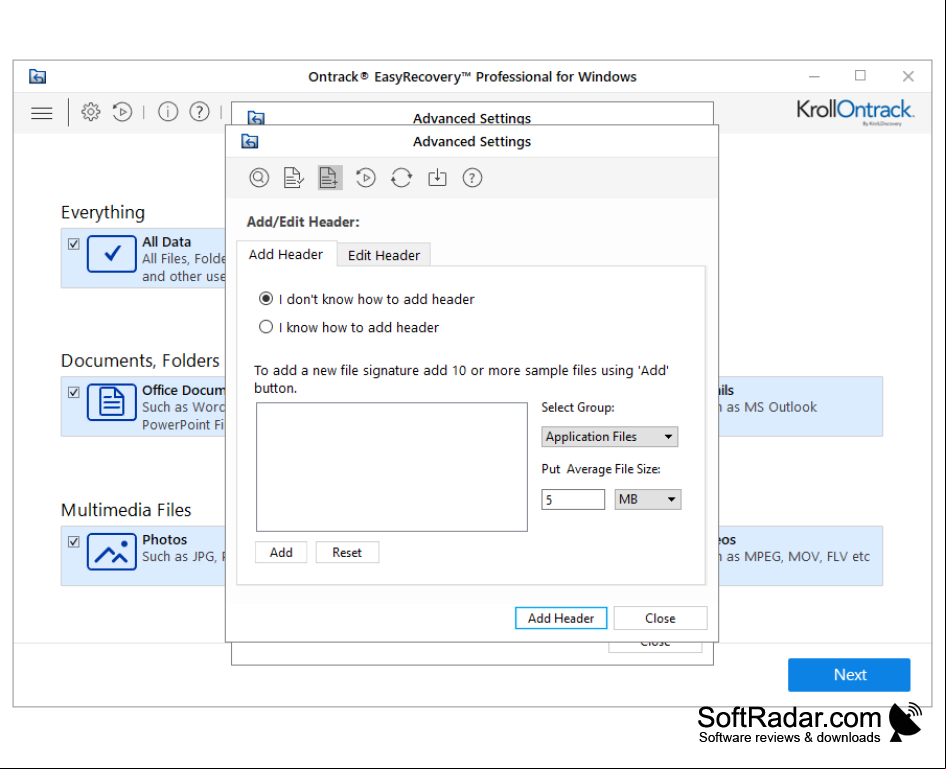Open settings gear in main toolbar
The height and width of the screenshot is (769, 946).
[x=90, y=112]
